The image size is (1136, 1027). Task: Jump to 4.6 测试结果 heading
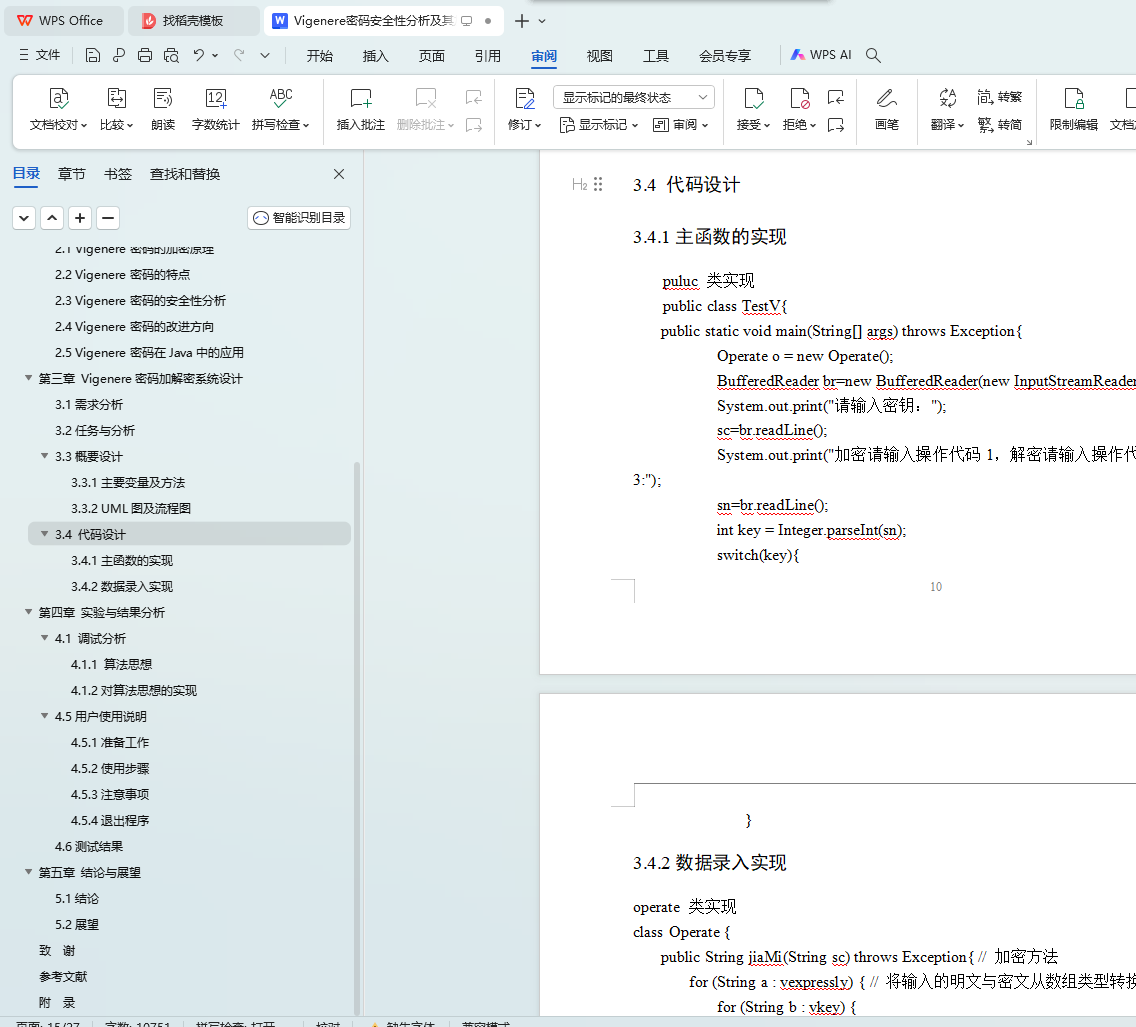(89, 846)
